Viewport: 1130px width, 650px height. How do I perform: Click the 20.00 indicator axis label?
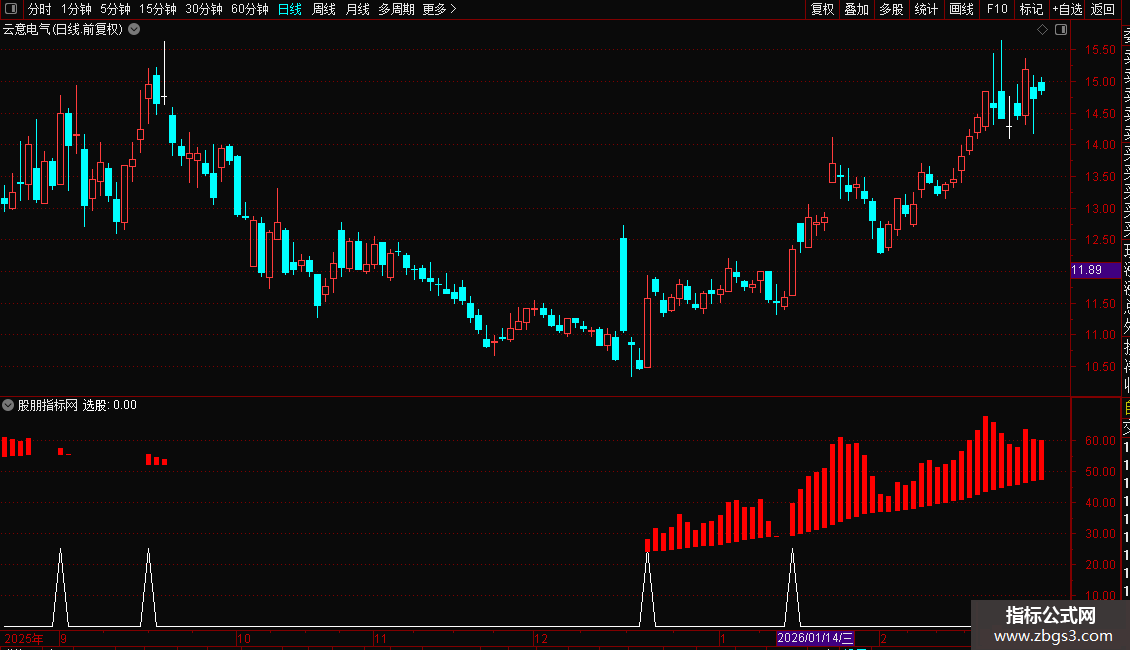click(1100, 565)
